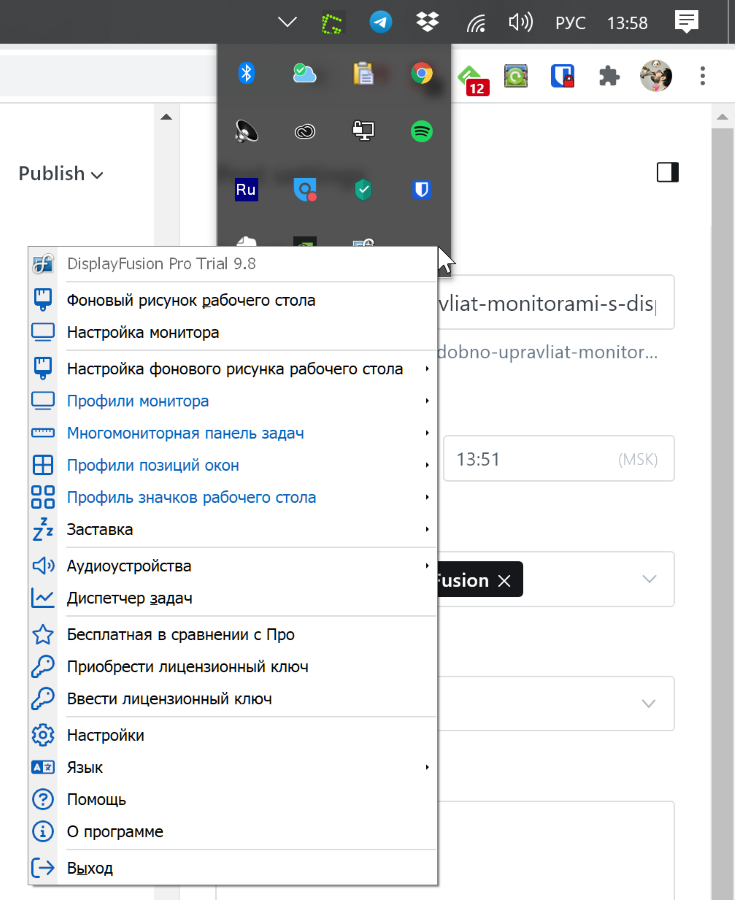
Task: Open the Chrome extensions puzzle icon
Action: click(609, 76)
